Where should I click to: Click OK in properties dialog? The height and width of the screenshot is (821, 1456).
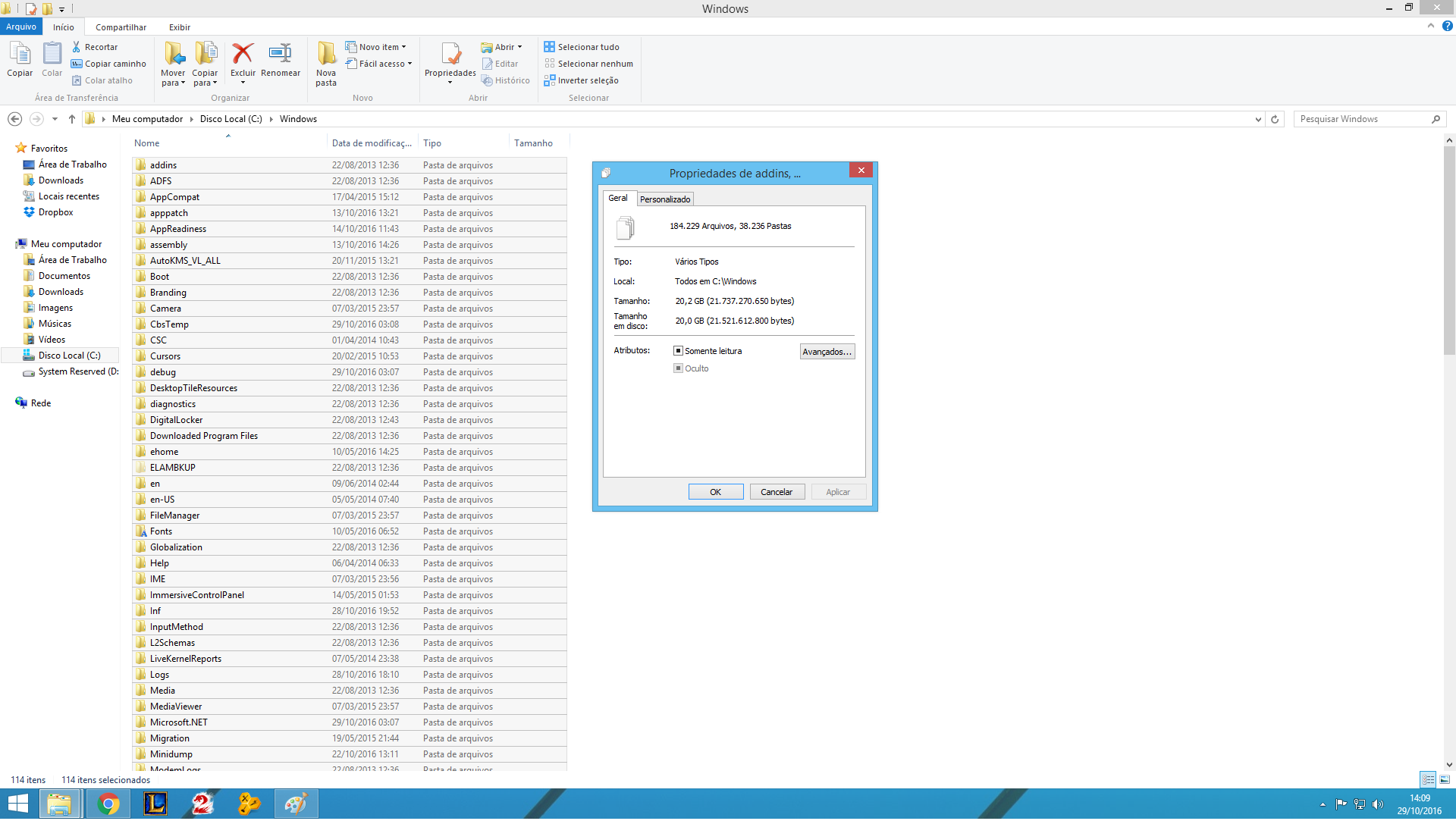click(716, 492)
